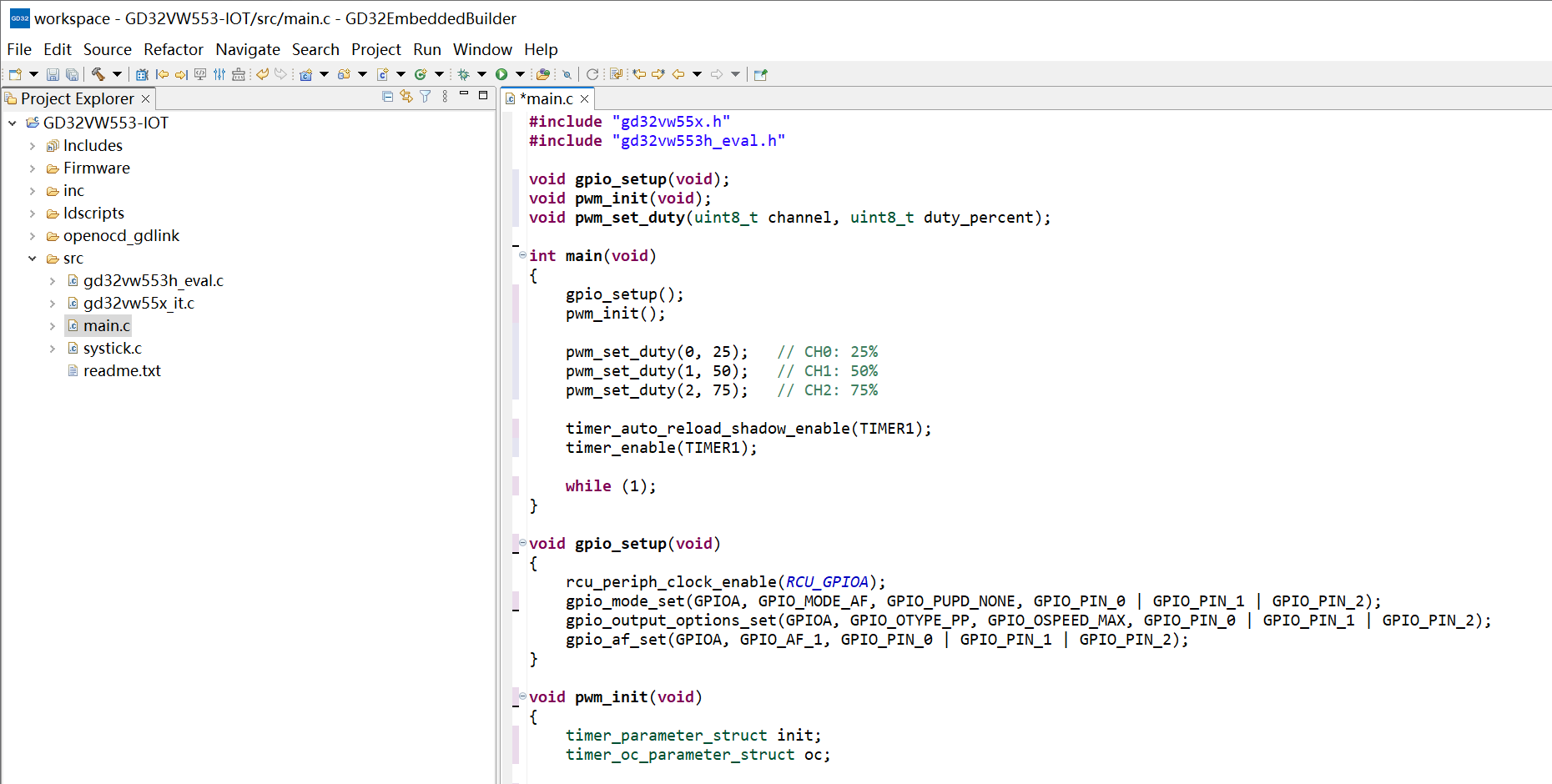
Task: Click the New C/C++ Project icon
Action: tap(305, 74)
